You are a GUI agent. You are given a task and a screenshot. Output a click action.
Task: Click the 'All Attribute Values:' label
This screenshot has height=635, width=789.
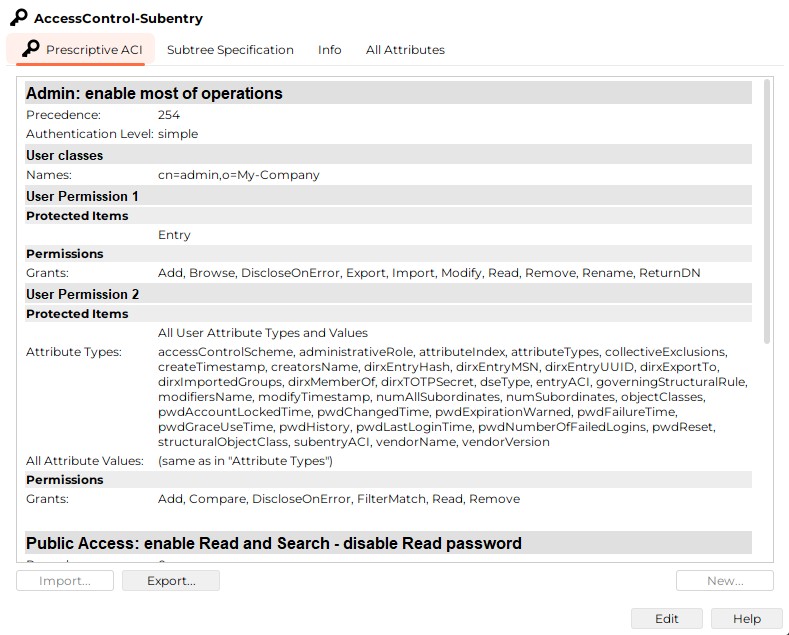coord(85,461)
